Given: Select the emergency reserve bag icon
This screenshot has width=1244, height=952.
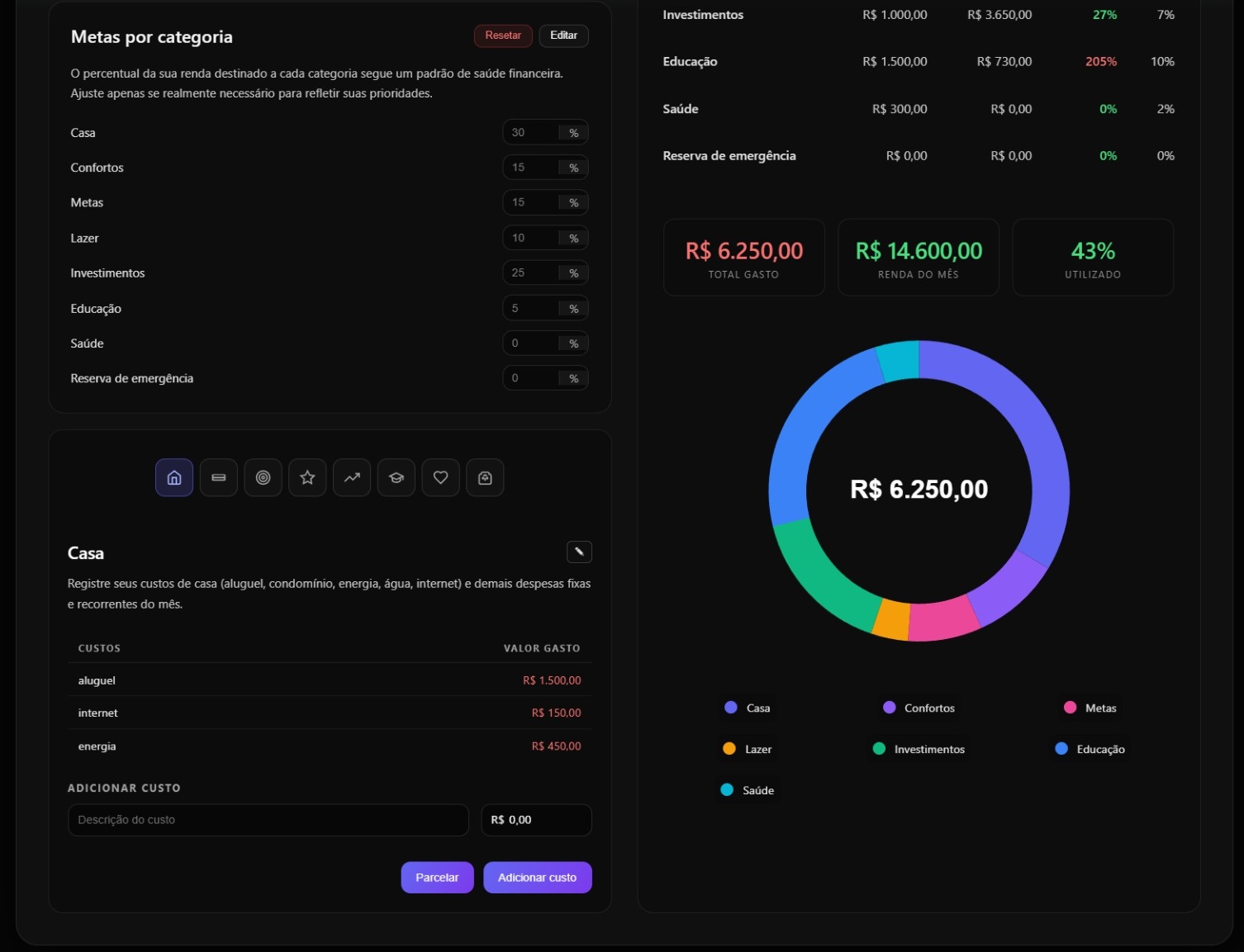Looking at the screenshot, I should 485,478.
